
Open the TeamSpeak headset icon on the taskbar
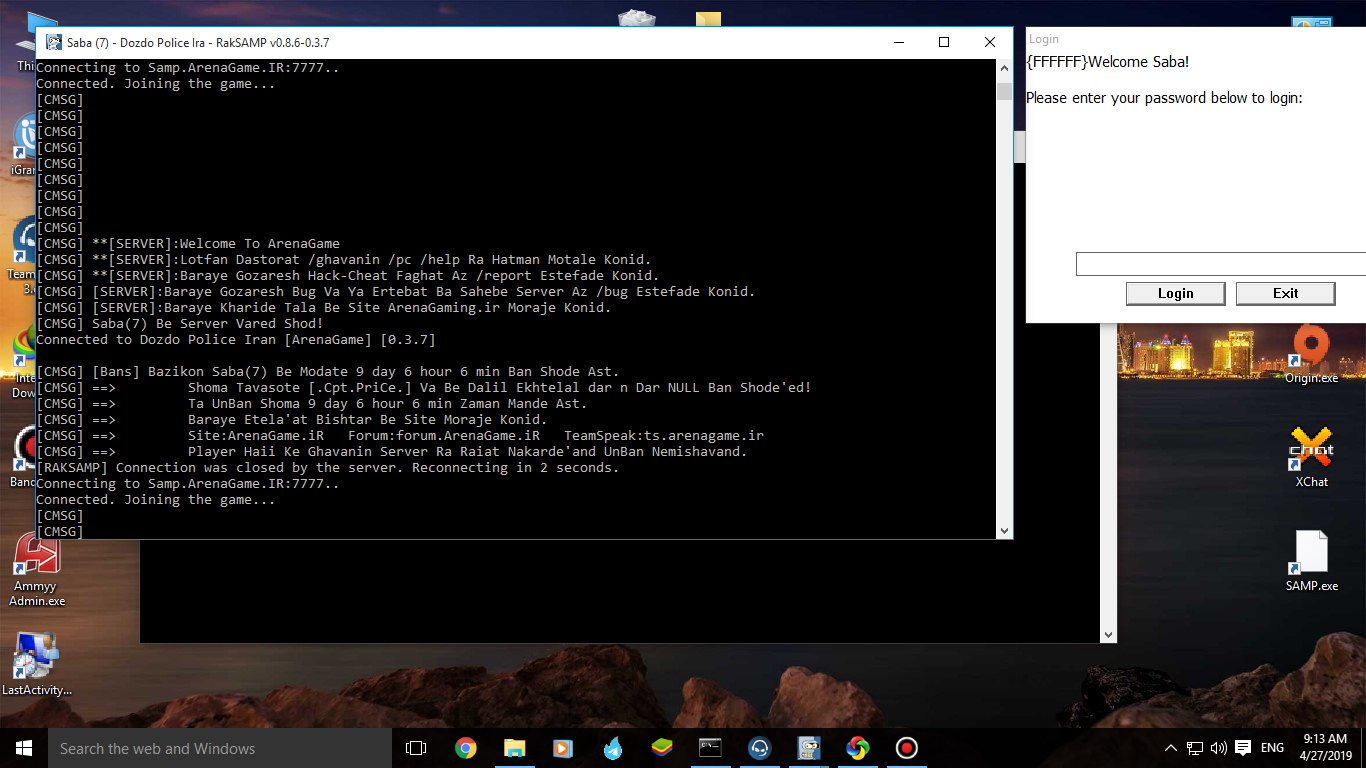coord(759,748)
